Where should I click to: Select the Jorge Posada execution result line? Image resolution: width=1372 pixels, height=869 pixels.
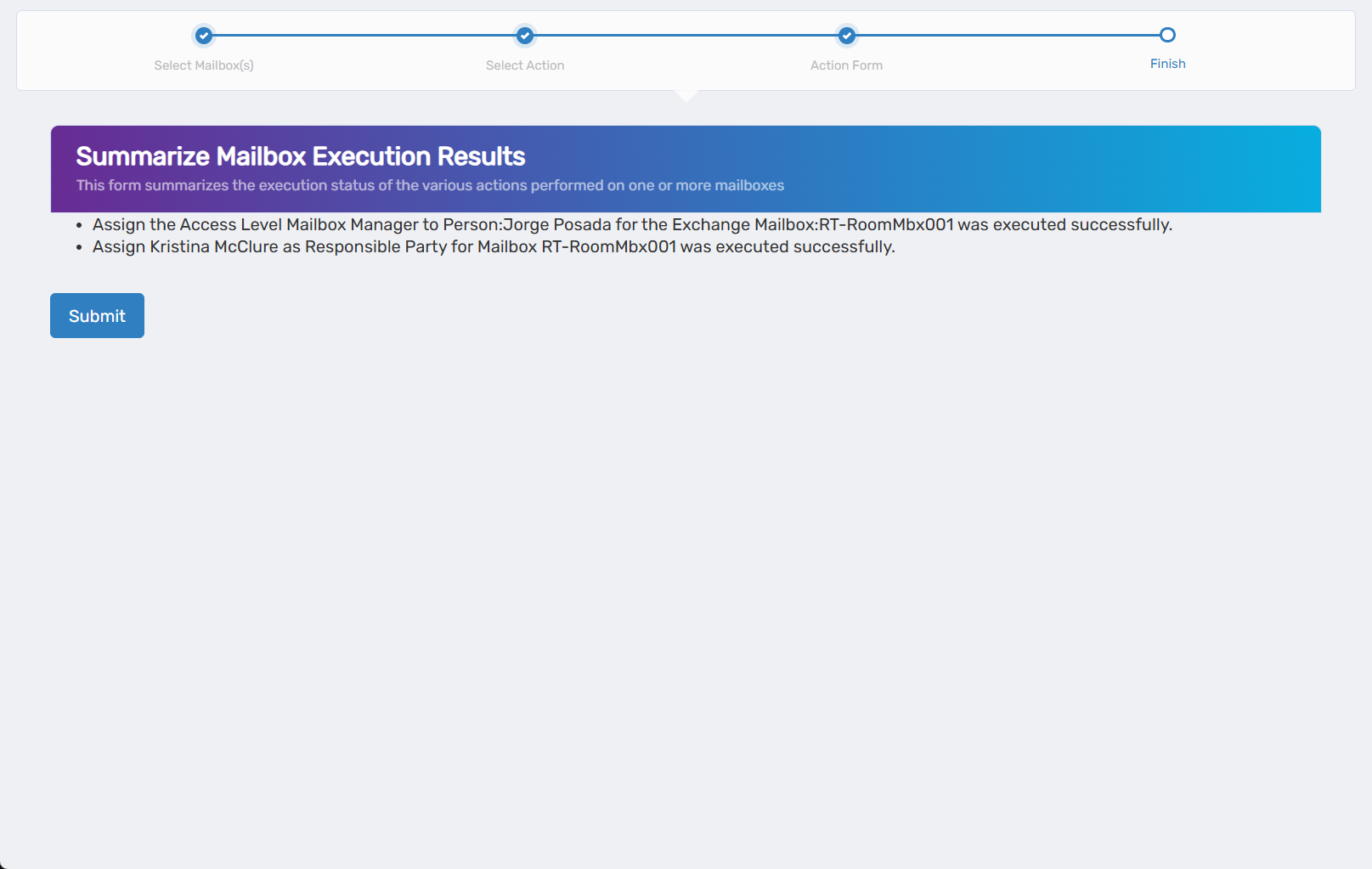(633, 224)
